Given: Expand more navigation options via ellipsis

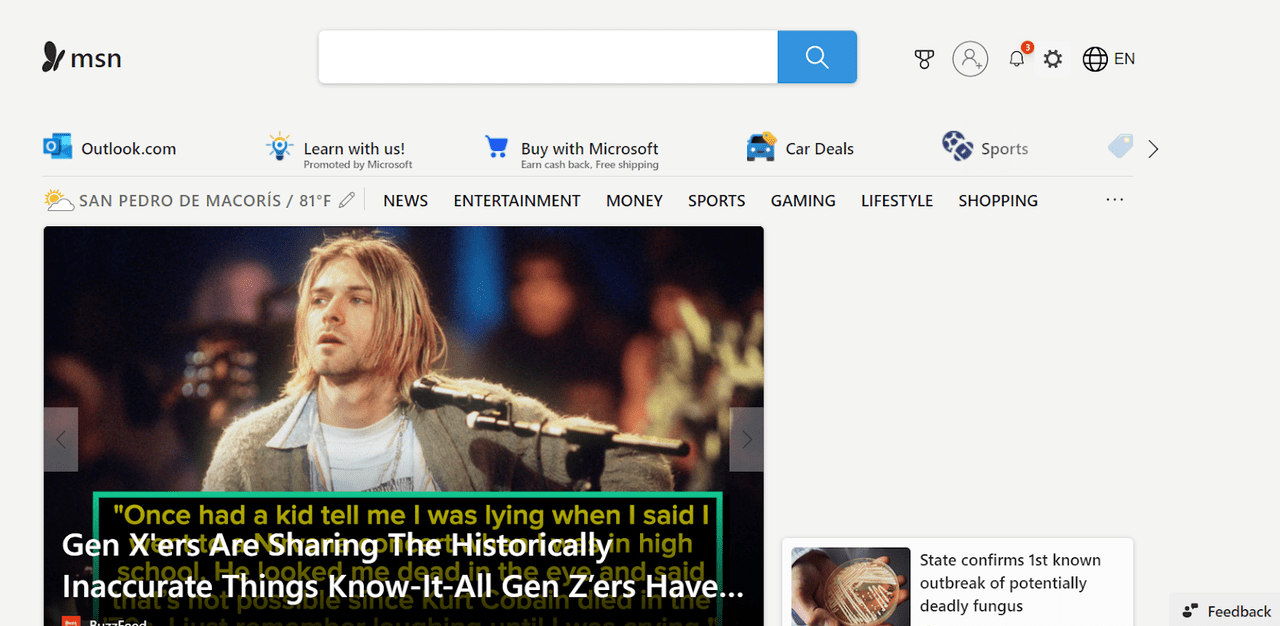Looking at the screenshot, I should 1114,200.
